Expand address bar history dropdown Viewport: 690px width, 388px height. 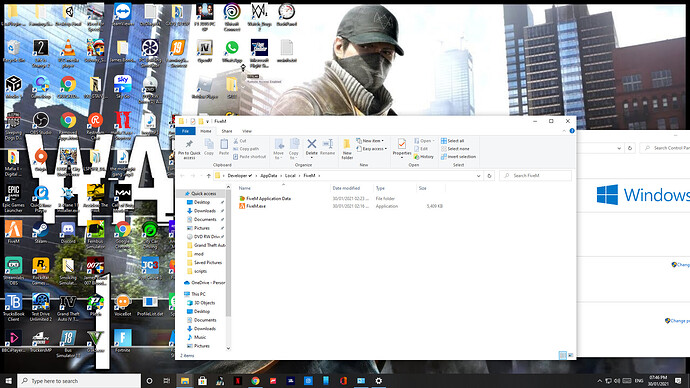[478, 176]
